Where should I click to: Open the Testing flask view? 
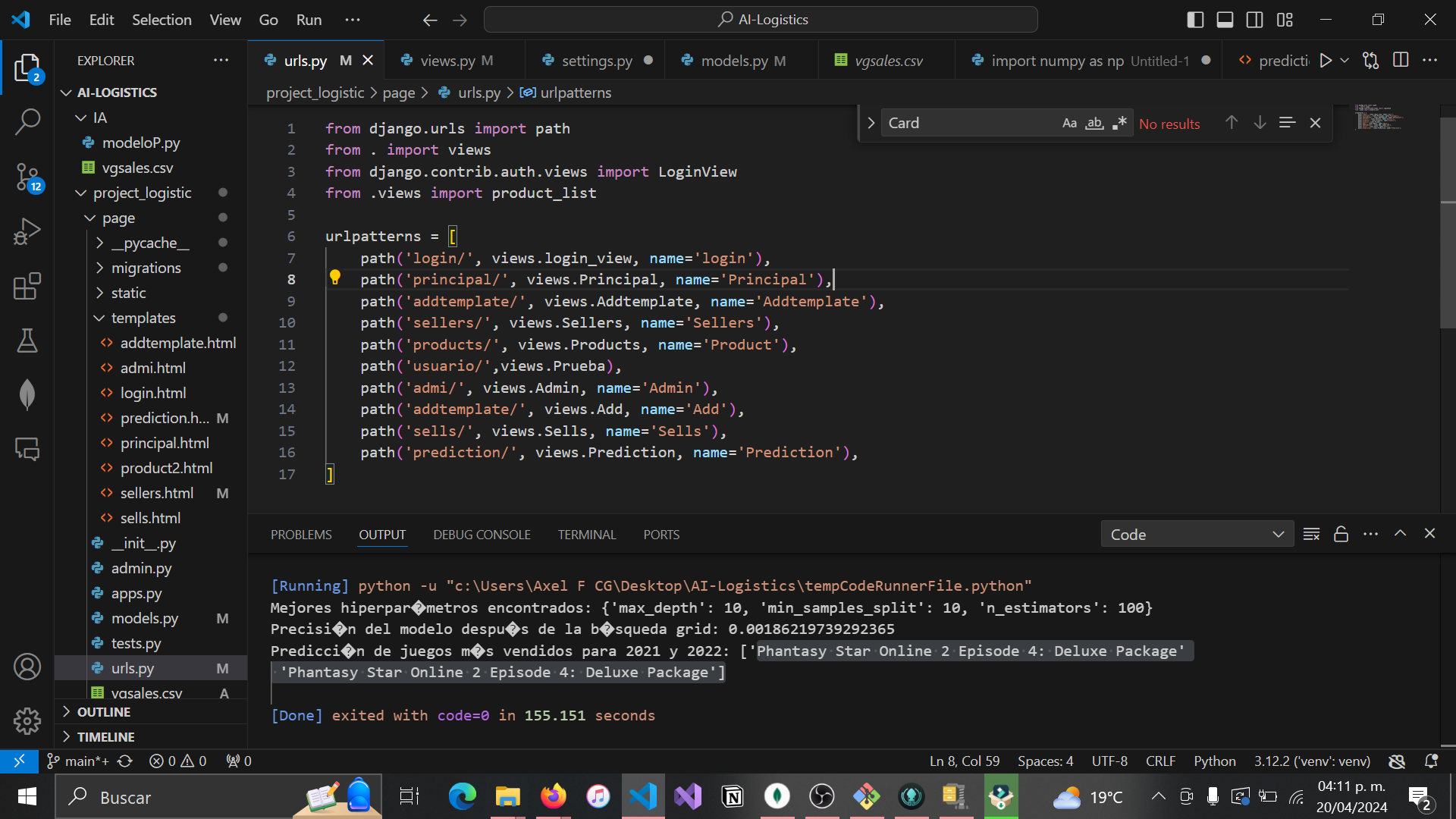[x=27, y=341]
